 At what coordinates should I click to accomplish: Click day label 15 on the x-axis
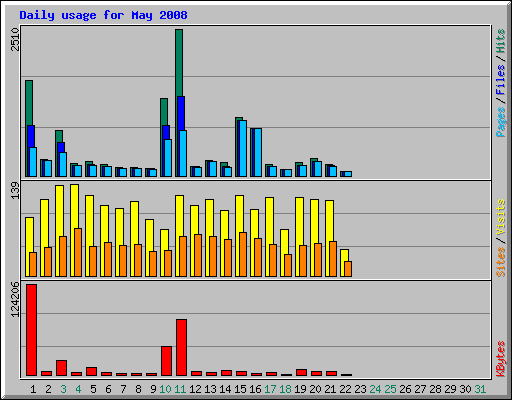[240, 389]
